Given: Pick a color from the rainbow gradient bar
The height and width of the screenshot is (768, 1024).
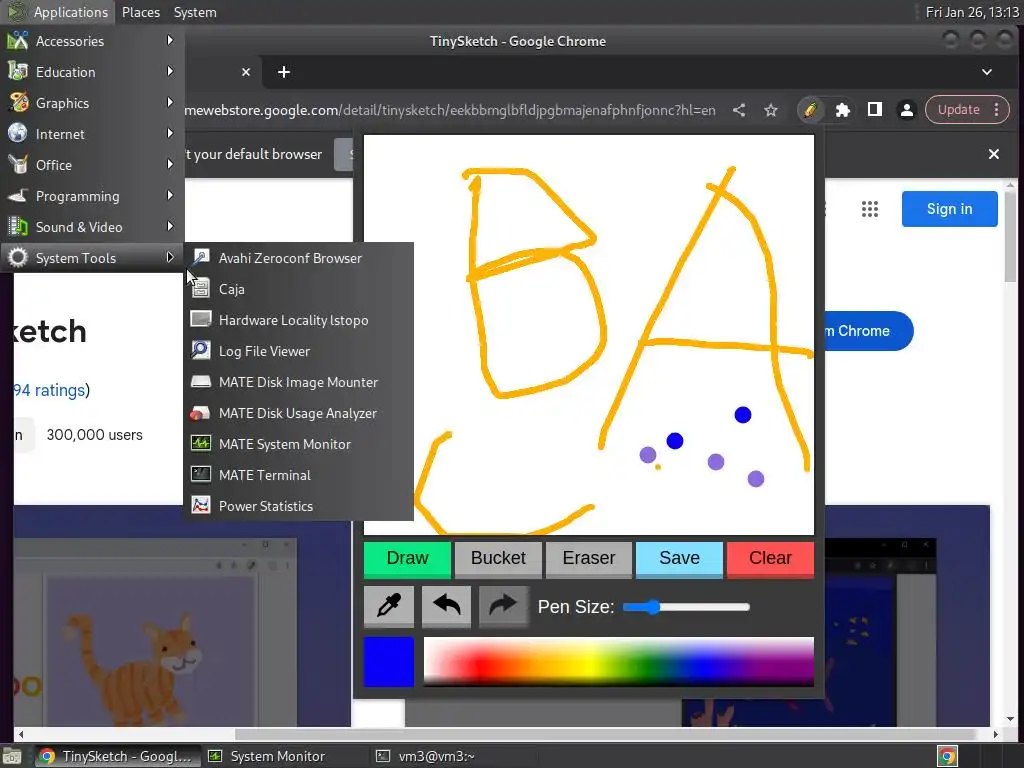Looking at the screenshot, I should (x=618, y=662).
